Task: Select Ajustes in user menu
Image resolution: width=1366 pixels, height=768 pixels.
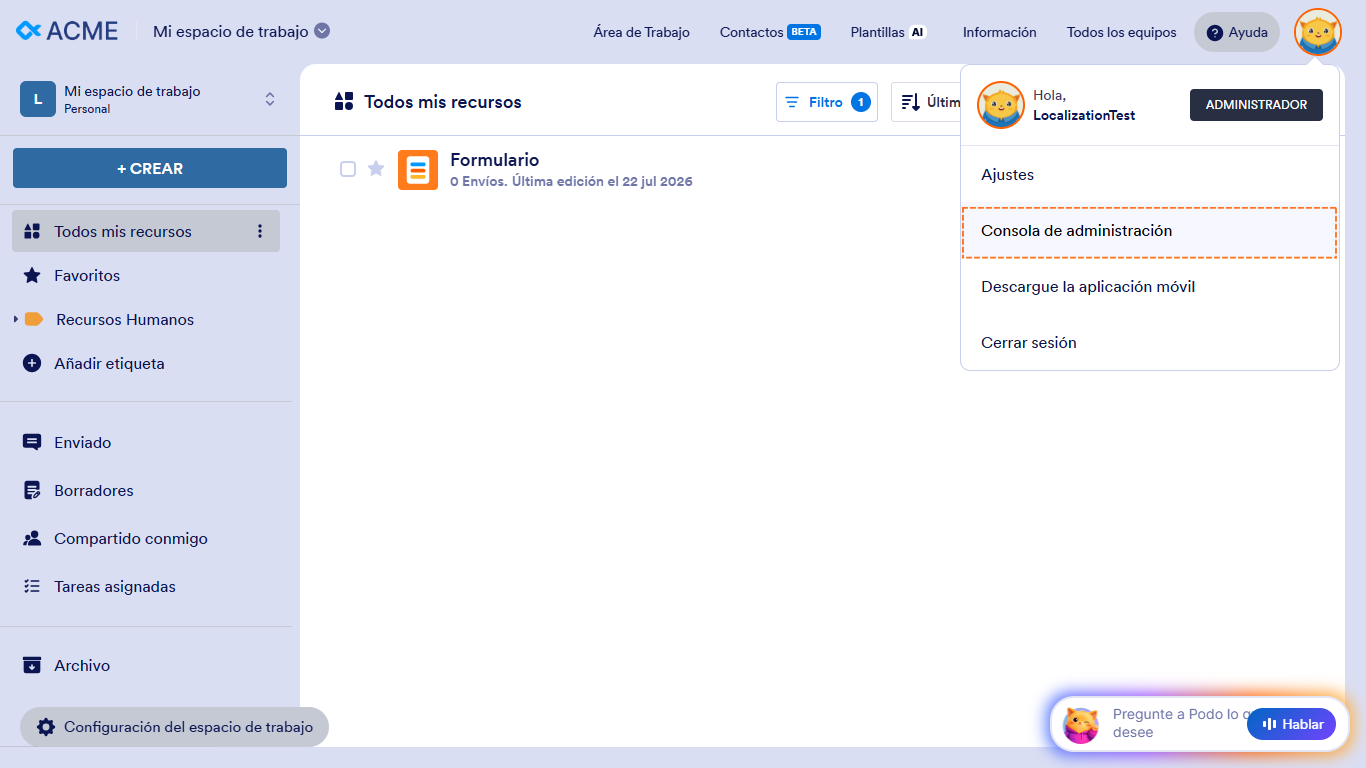Action: pyautogui.click(x=1149, y=175)
